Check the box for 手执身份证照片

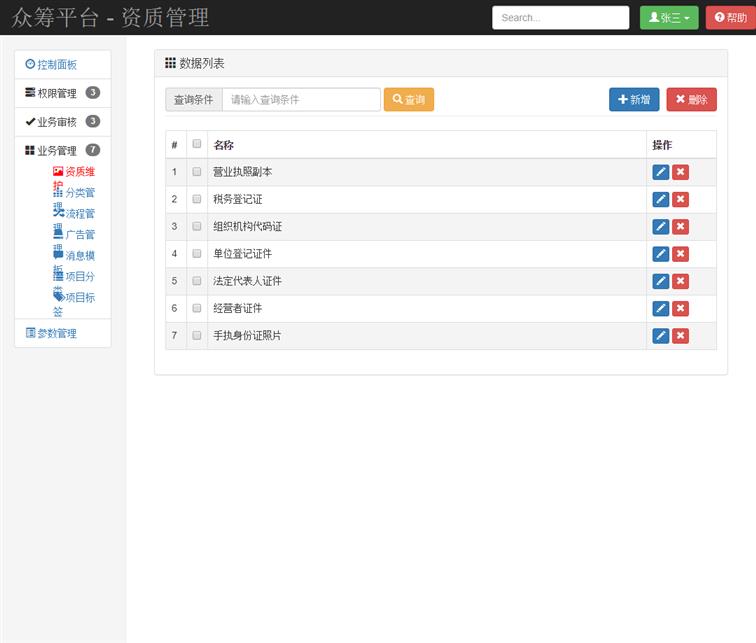[x=197, y=335]
